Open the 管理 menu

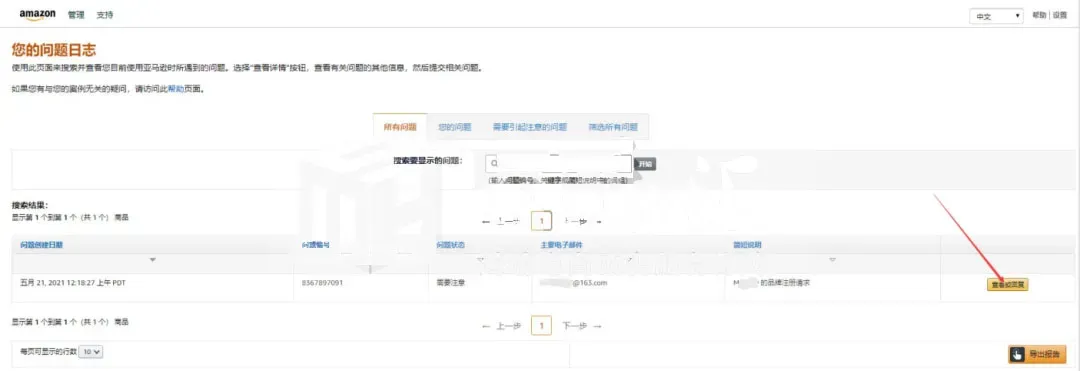76,15
